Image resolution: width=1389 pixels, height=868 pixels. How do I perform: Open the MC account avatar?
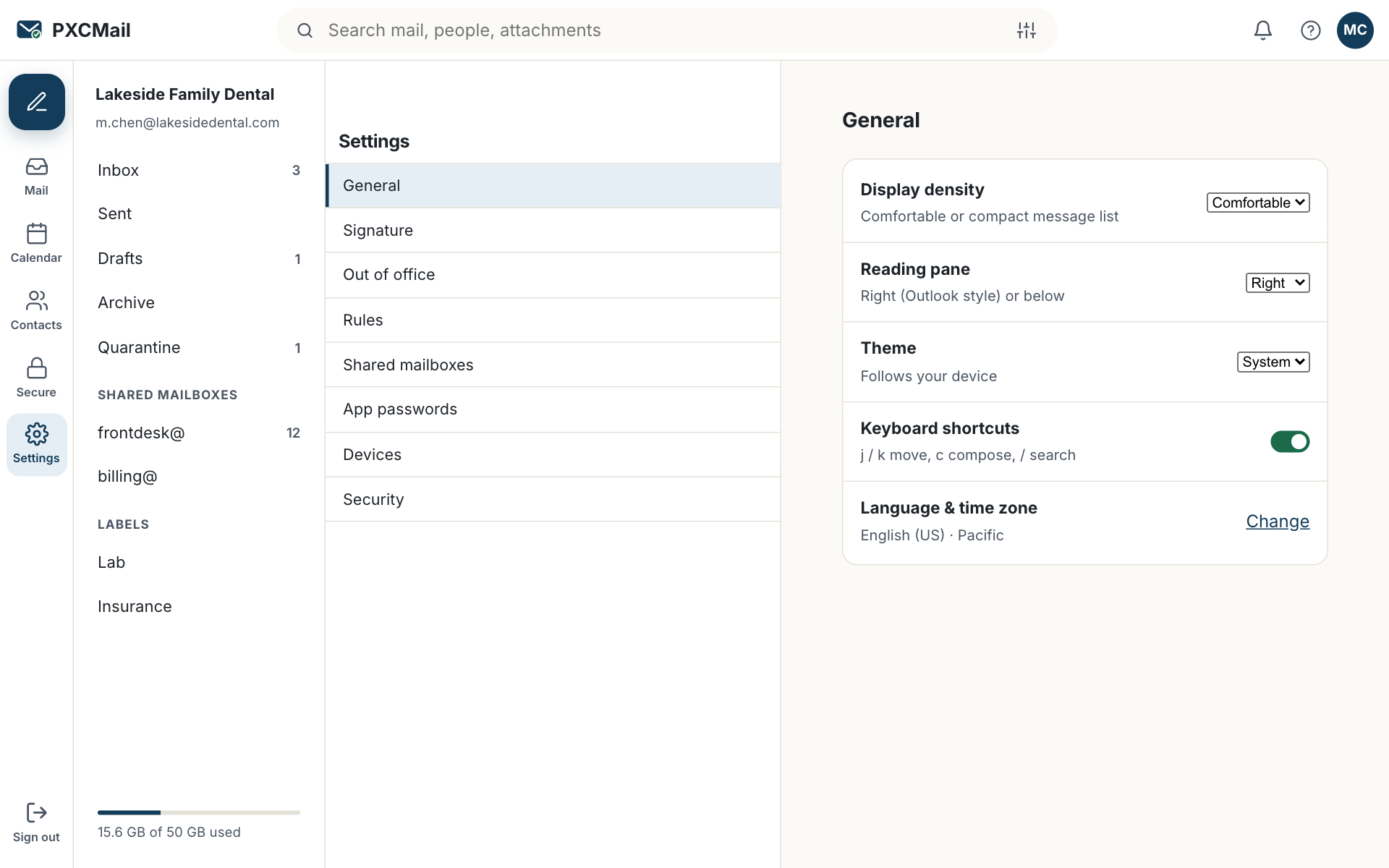point(1355,30)
